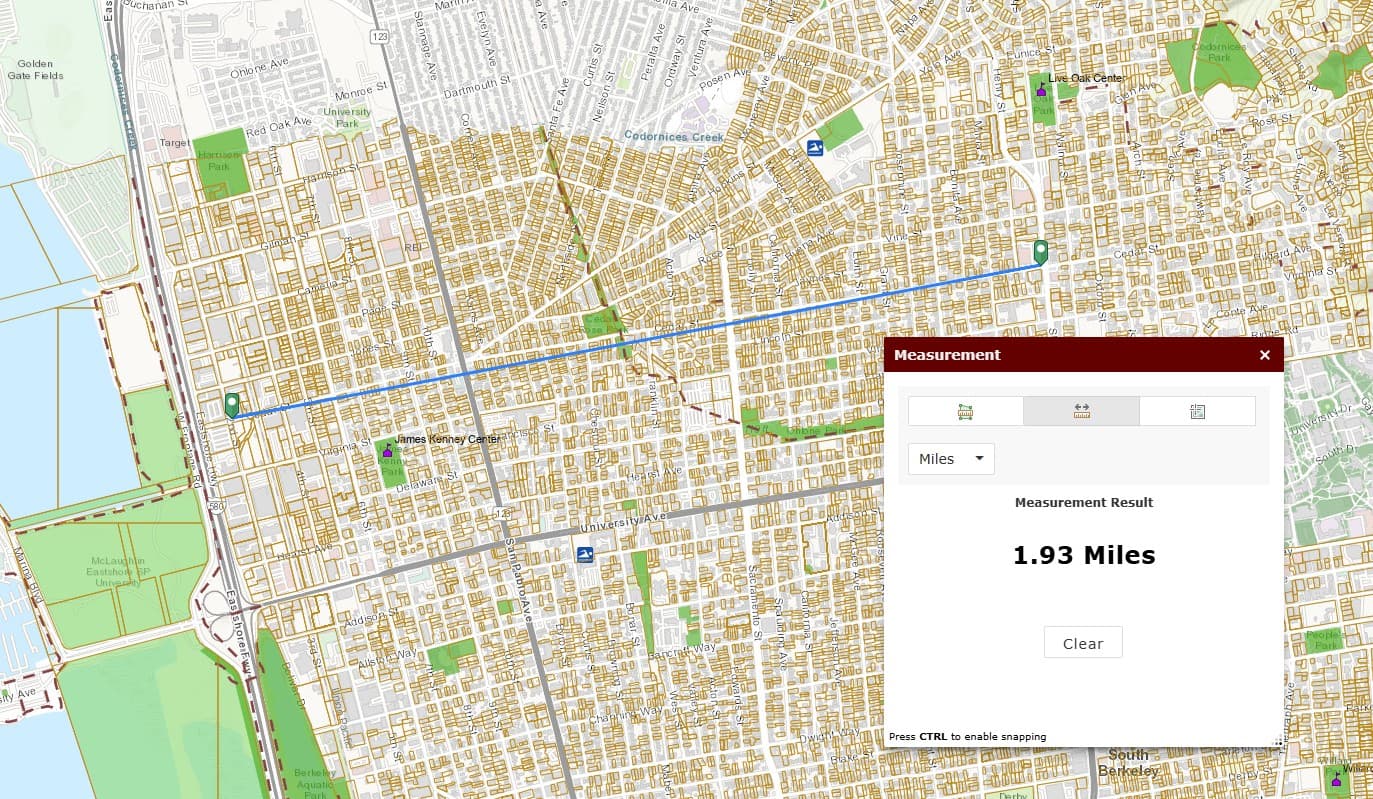The height and width of the screenshot is (799, 1373).
Task: Click the 1.93 Miles result text
Action: pos(1084,555)
